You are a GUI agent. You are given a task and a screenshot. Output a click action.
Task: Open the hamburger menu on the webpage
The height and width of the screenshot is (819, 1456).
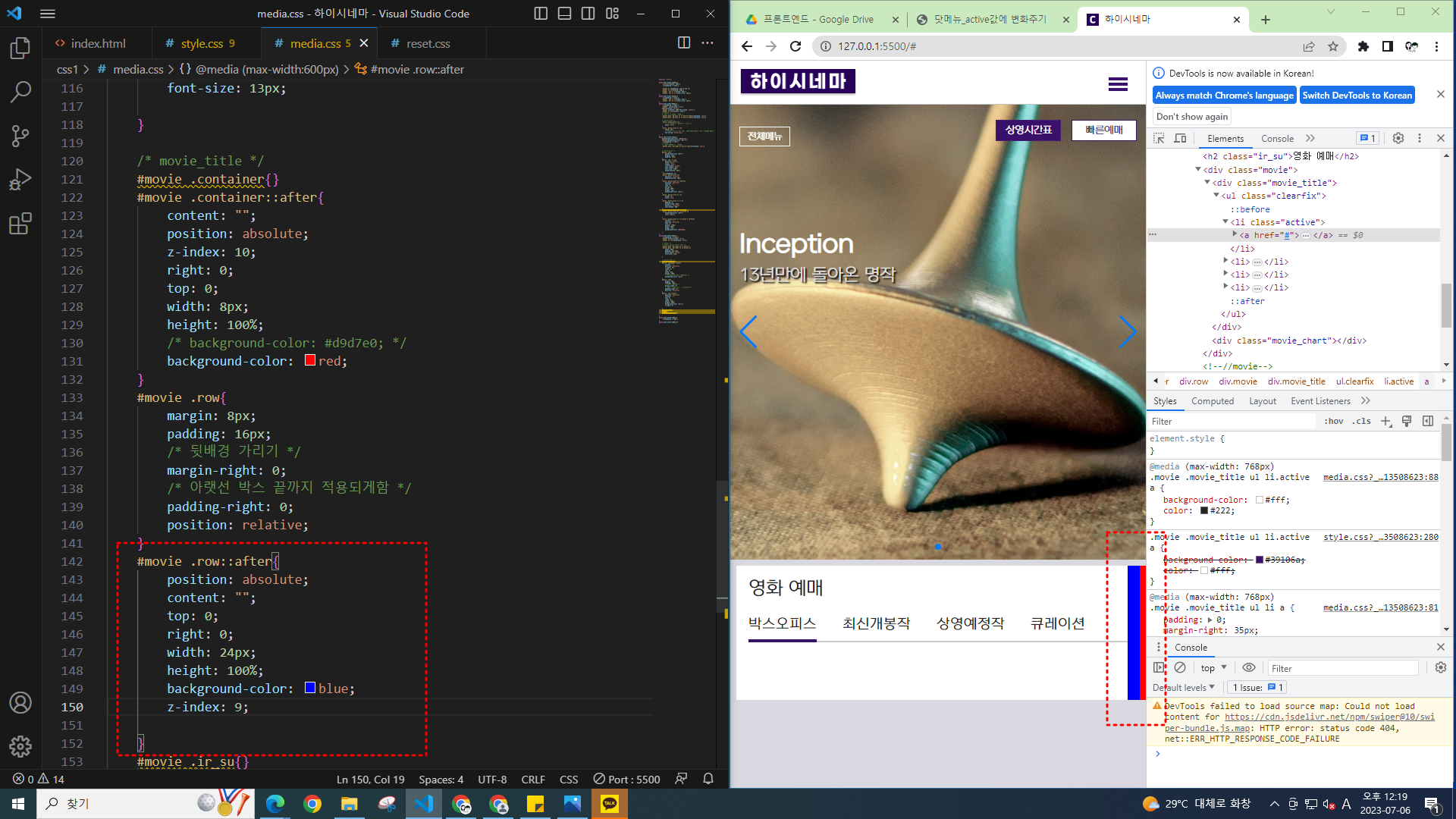click(1117, 84)
